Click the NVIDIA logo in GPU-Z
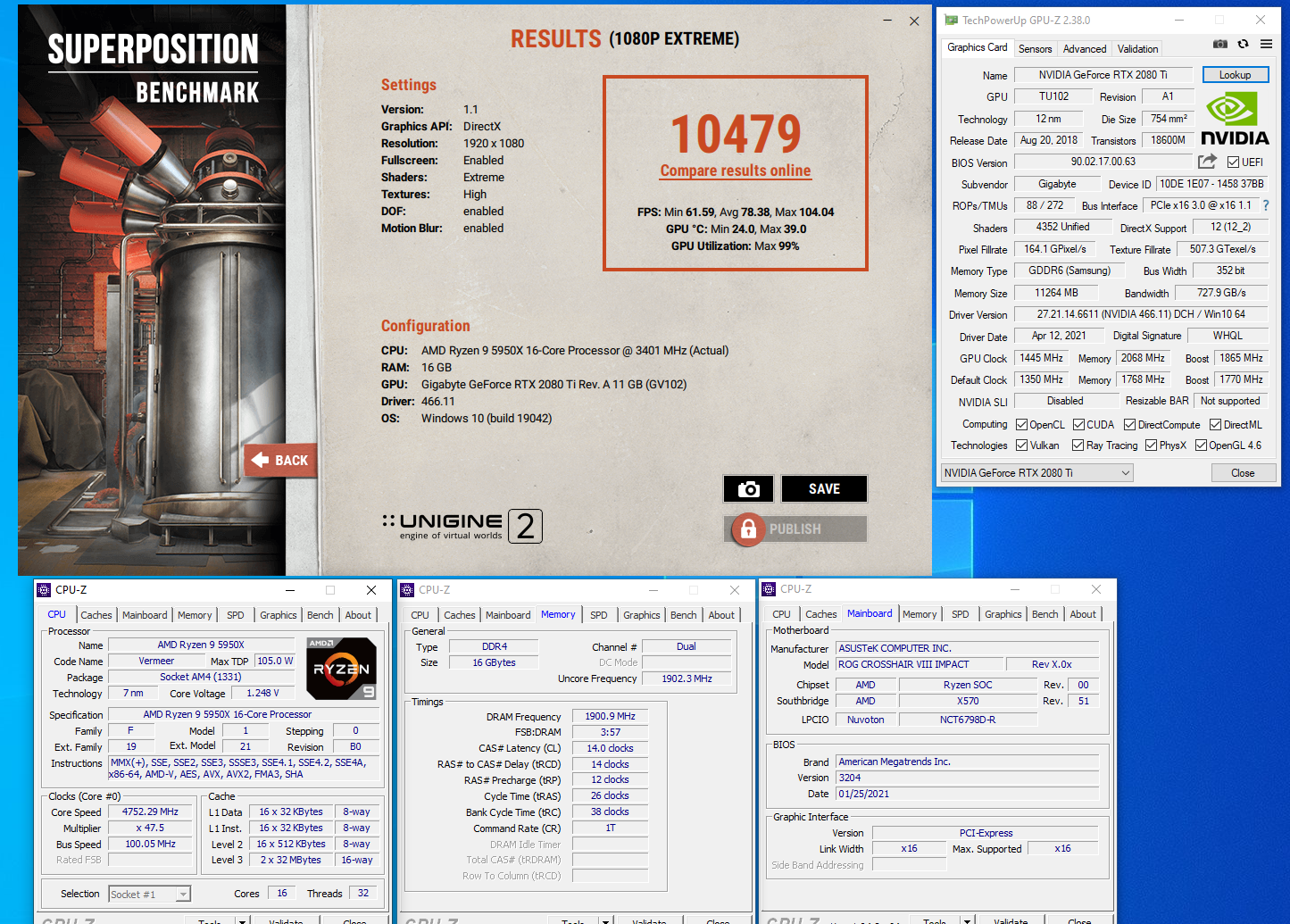 (1235, 120)
